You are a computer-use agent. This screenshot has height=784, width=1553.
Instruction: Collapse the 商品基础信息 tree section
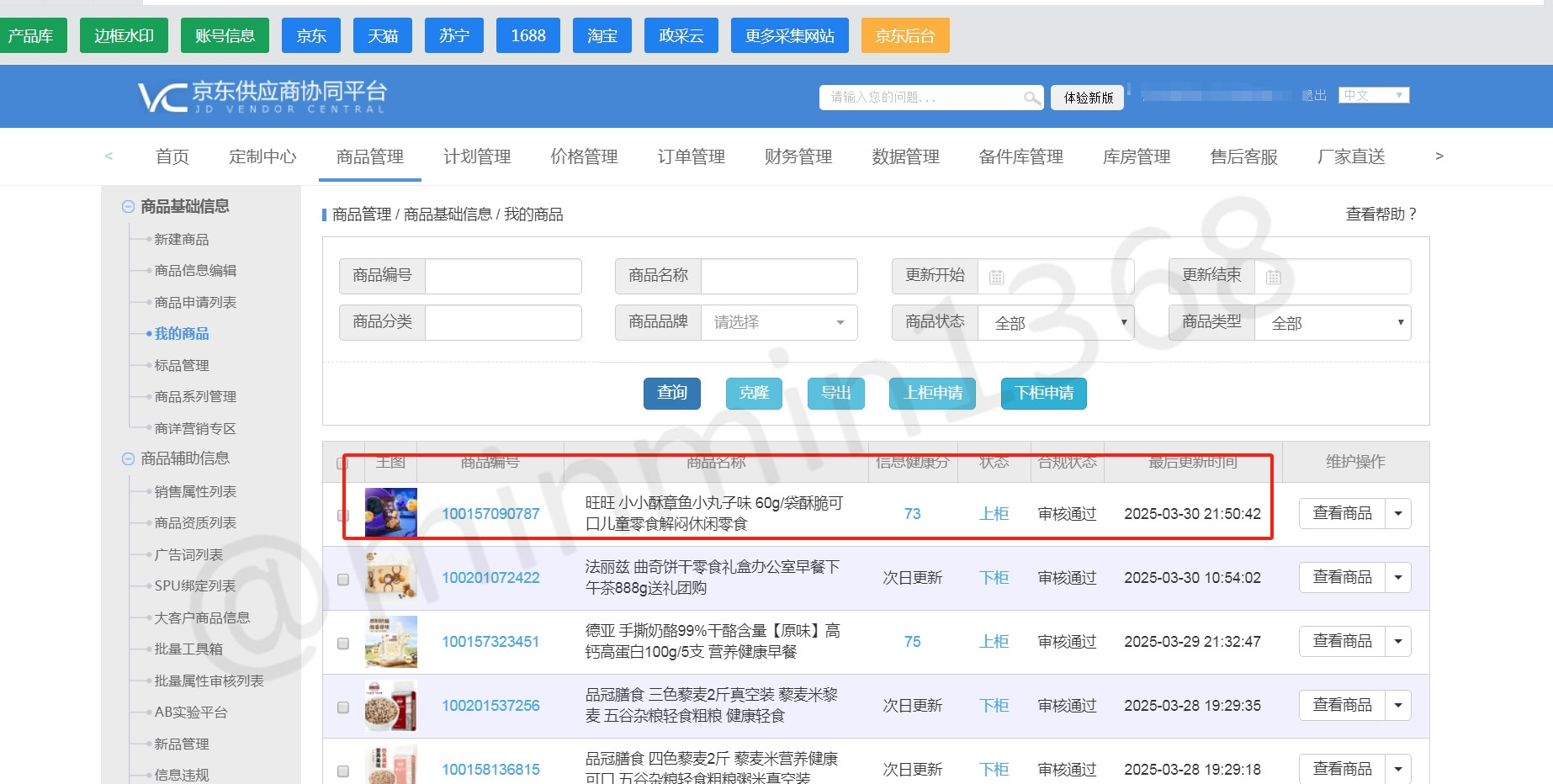(128, 207)
